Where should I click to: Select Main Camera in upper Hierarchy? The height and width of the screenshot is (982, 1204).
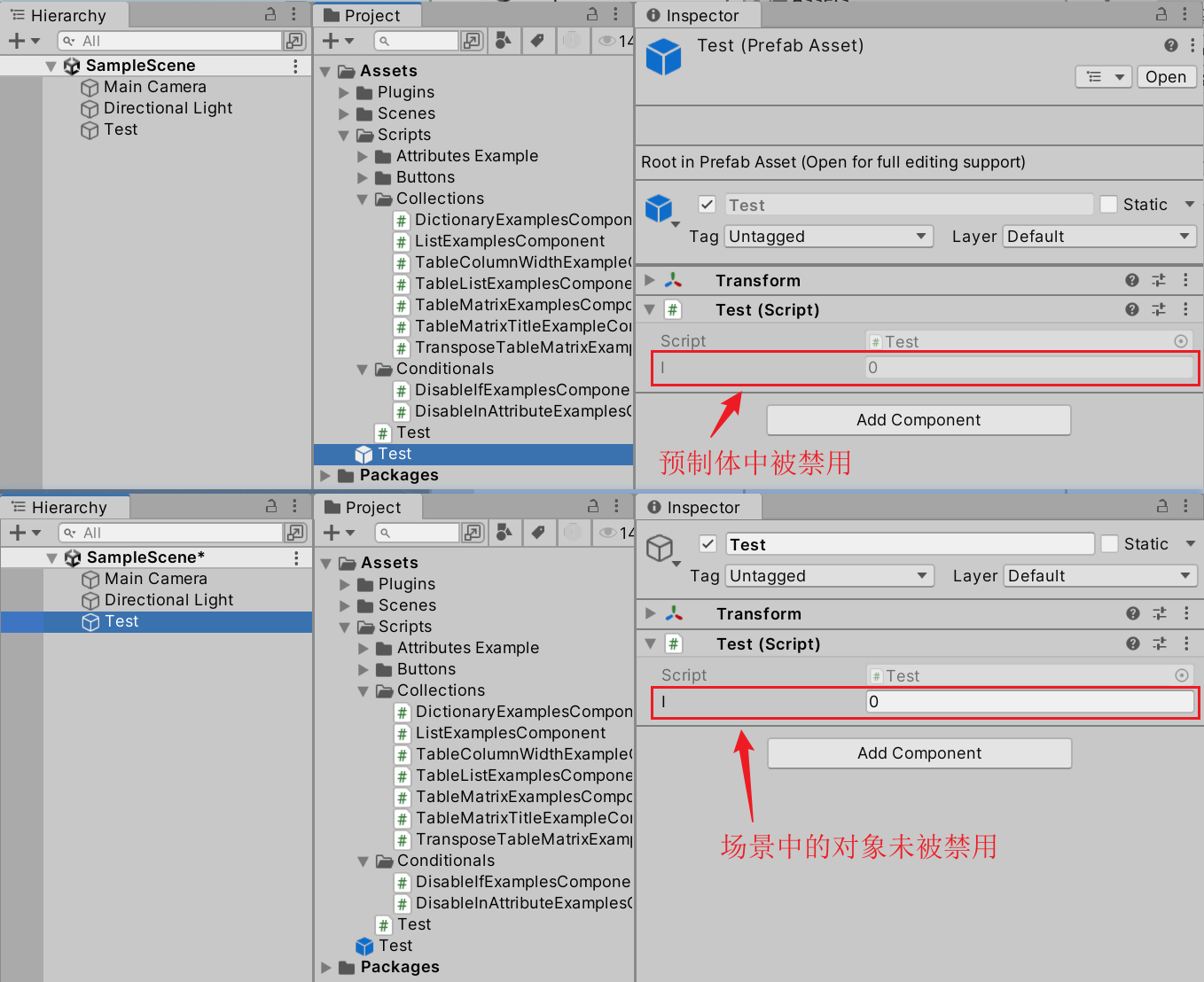point(155,87)
